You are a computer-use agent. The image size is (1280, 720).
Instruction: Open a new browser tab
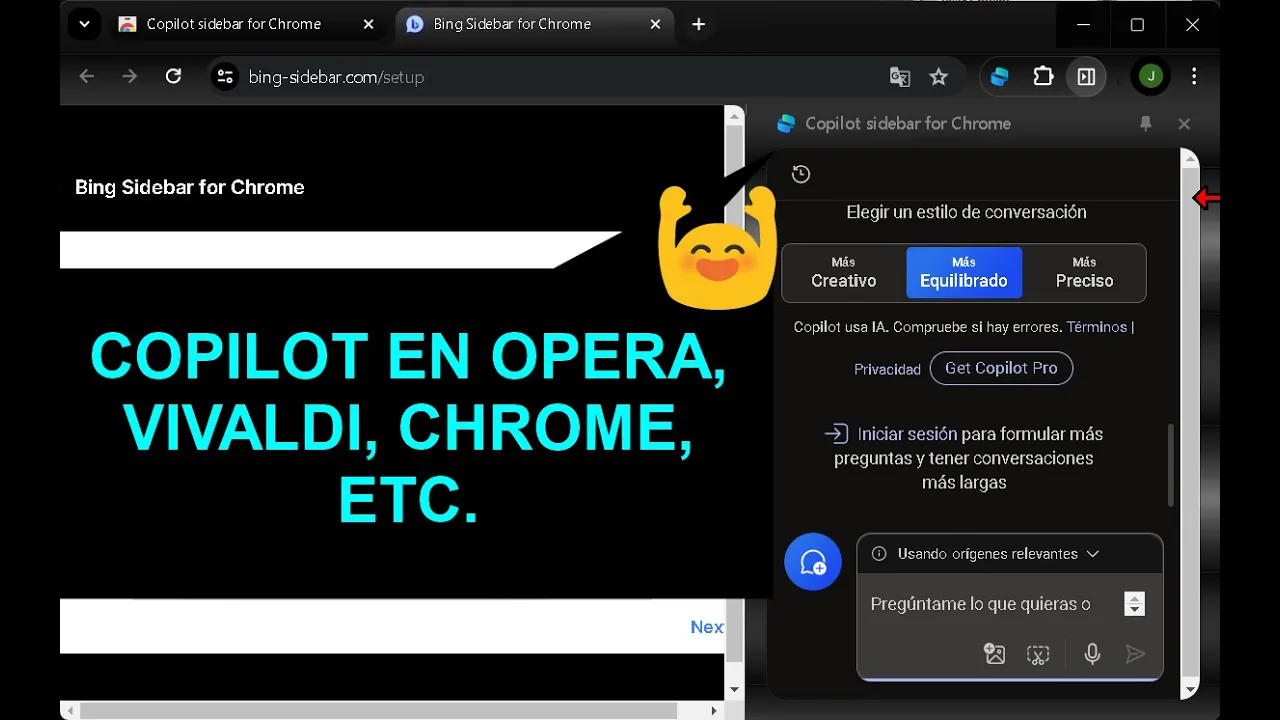pyautogui.click(x=699, y=25)
